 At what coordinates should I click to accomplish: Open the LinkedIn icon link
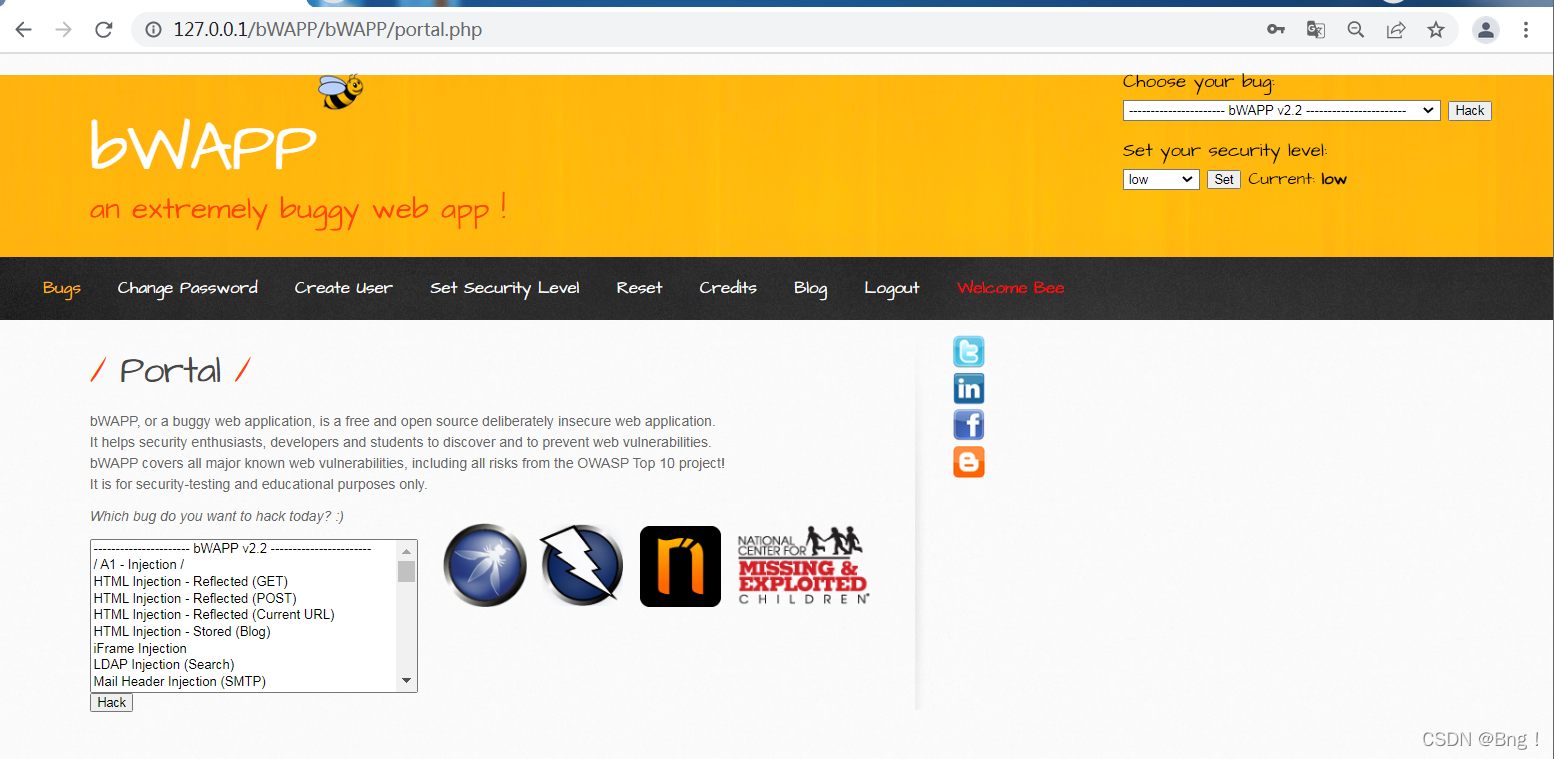(x=969, y=388)
